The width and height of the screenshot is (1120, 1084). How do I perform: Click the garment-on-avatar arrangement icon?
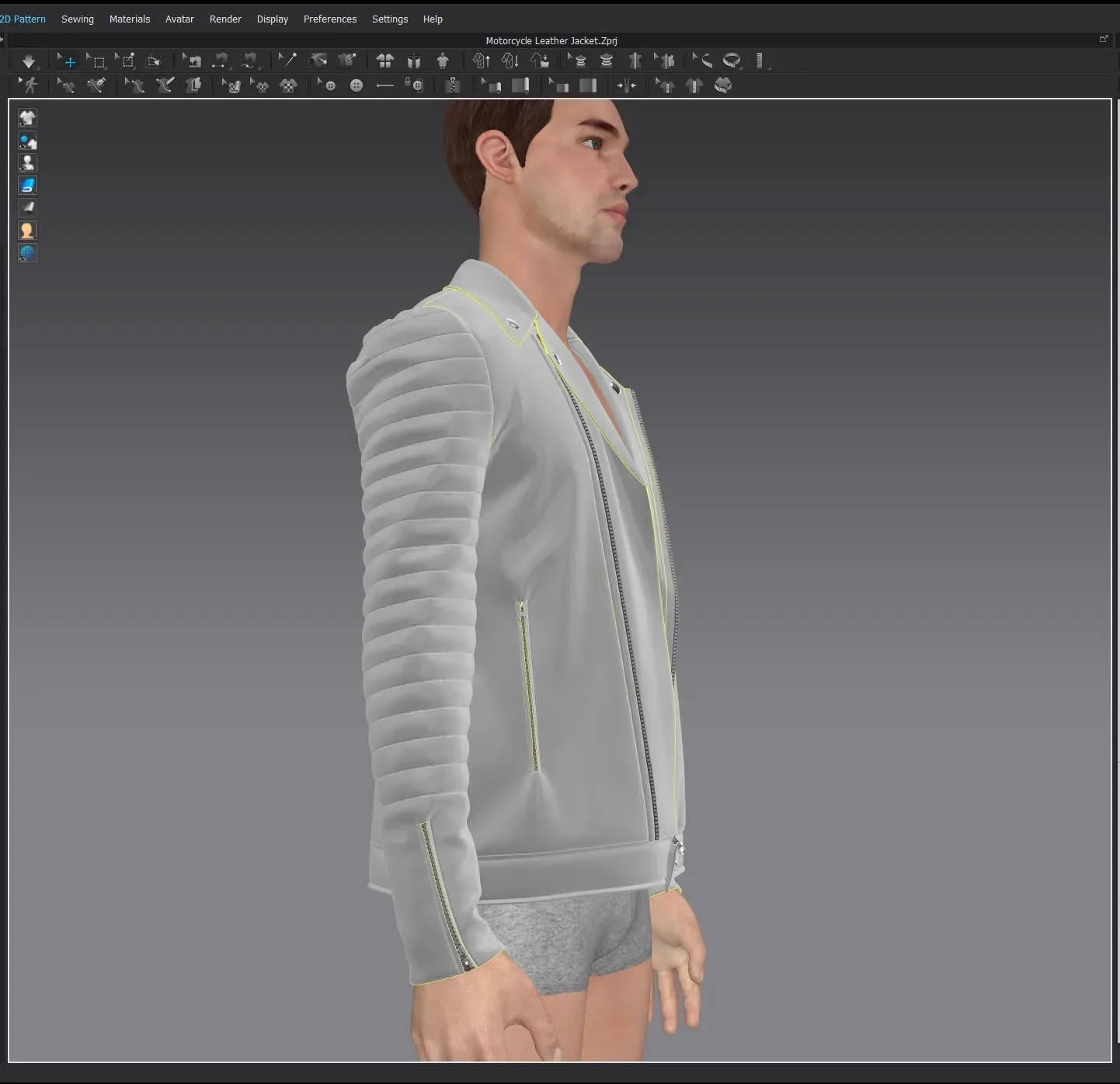(x=443, y=61)
